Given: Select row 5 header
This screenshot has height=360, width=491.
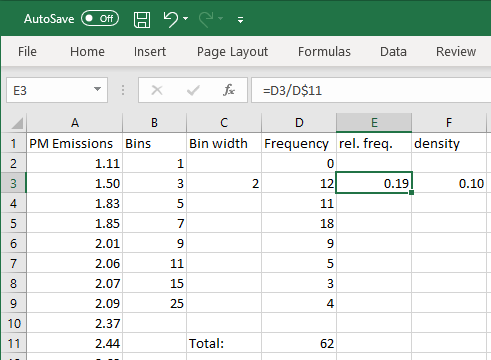Looking at the screenshot, I should click(x=13, y=223).
